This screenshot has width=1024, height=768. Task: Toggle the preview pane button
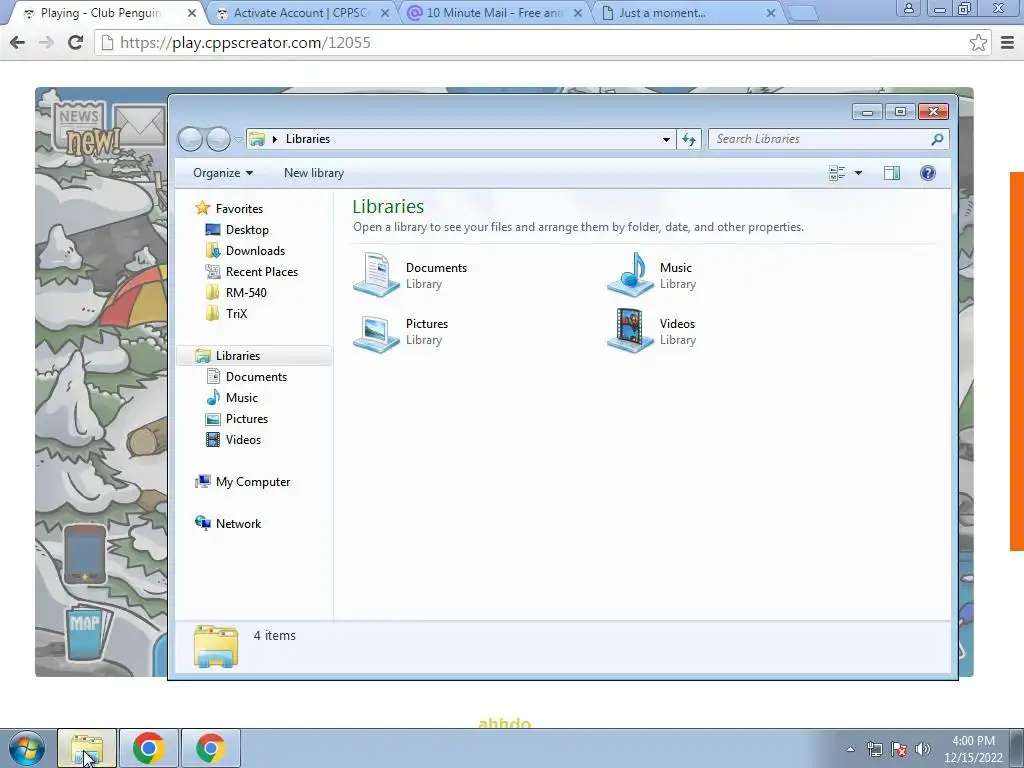pos(891,173)
